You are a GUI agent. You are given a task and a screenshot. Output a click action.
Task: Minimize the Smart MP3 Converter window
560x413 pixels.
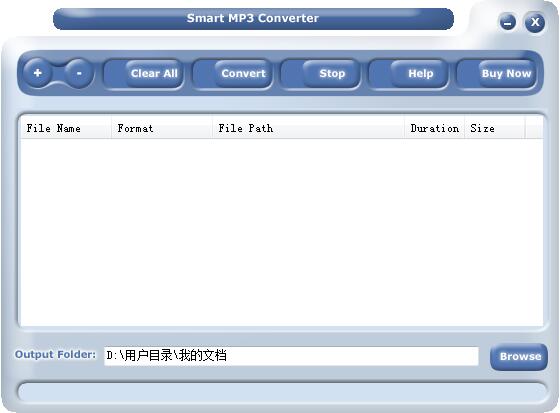coord(508,23)
